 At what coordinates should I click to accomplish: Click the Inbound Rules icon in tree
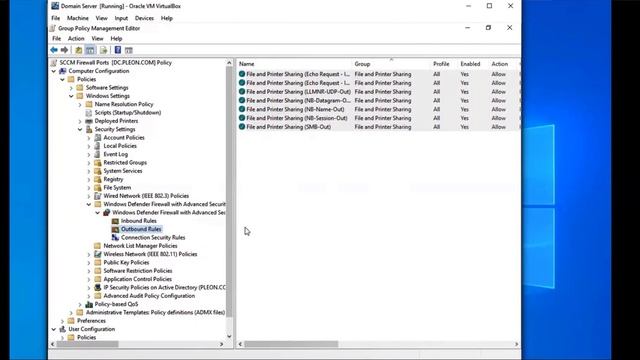pyautogui.click(x=116, y=221)
